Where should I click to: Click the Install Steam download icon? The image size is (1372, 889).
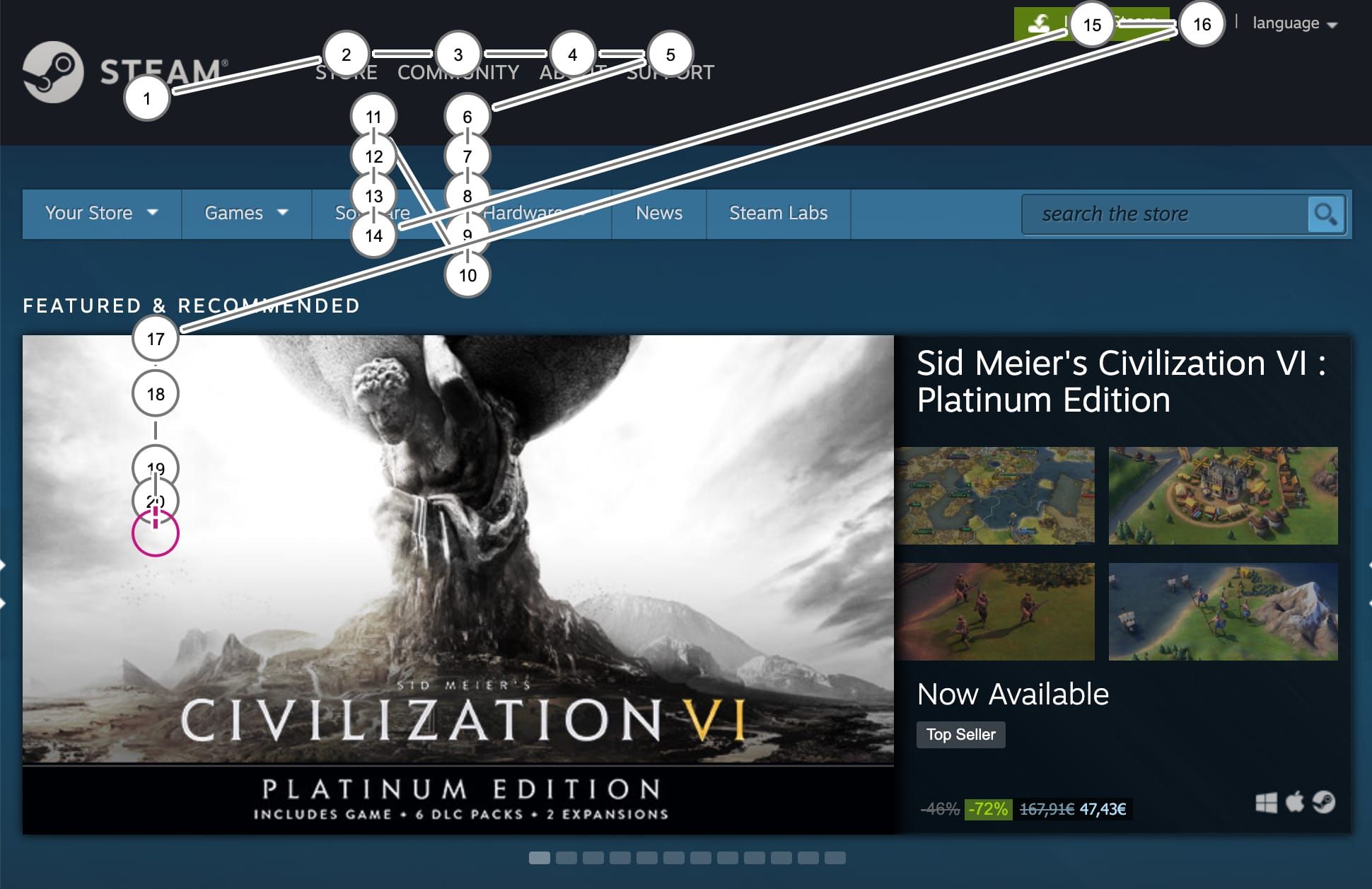(x=1039, y=24)
